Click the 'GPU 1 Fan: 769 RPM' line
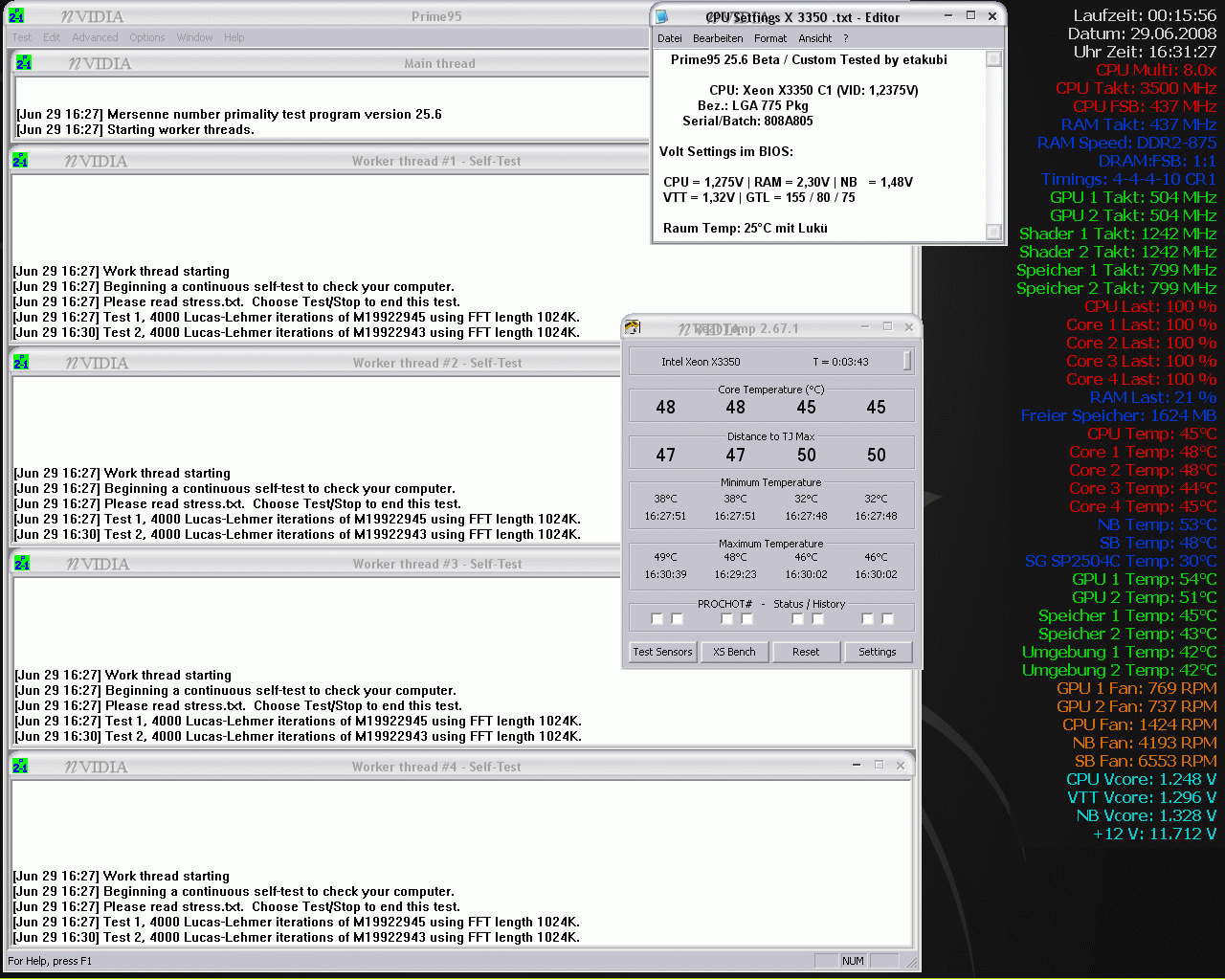This screenshot has height=980, width=1225. (1137, 688)
